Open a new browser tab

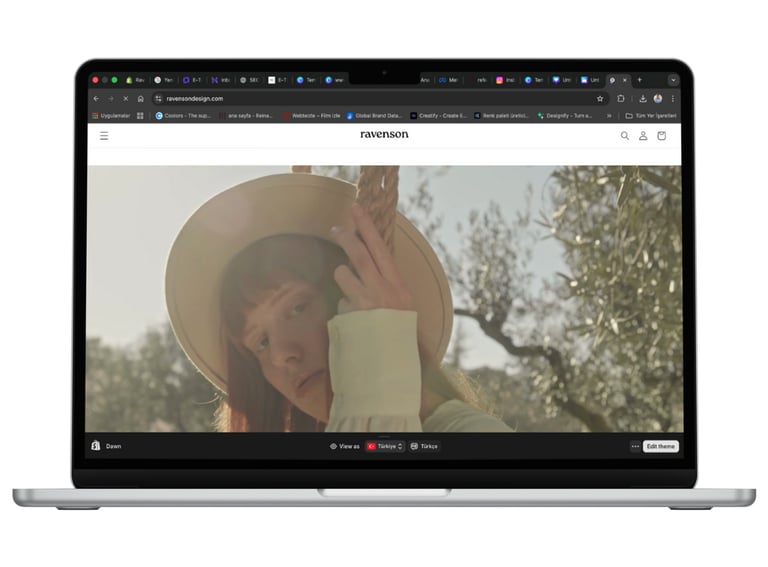pos(639,80)
